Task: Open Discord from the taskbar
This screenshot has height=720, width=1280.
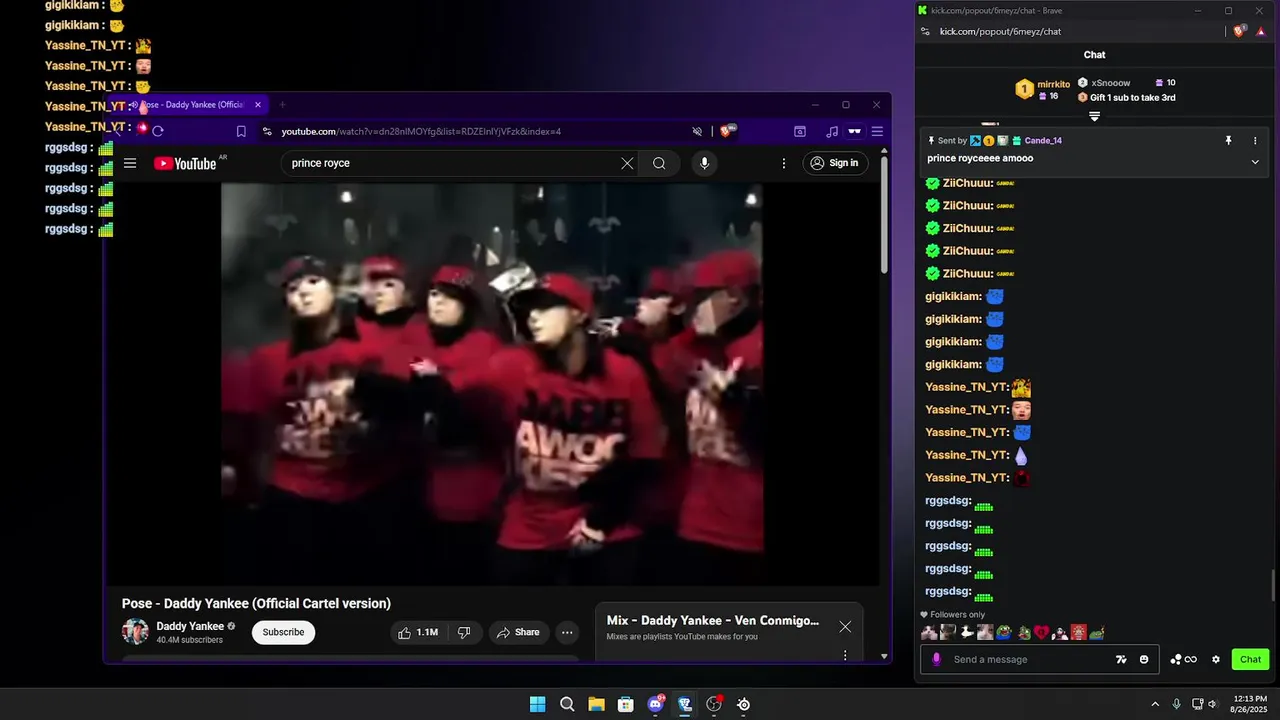Action: click(656, 704)
